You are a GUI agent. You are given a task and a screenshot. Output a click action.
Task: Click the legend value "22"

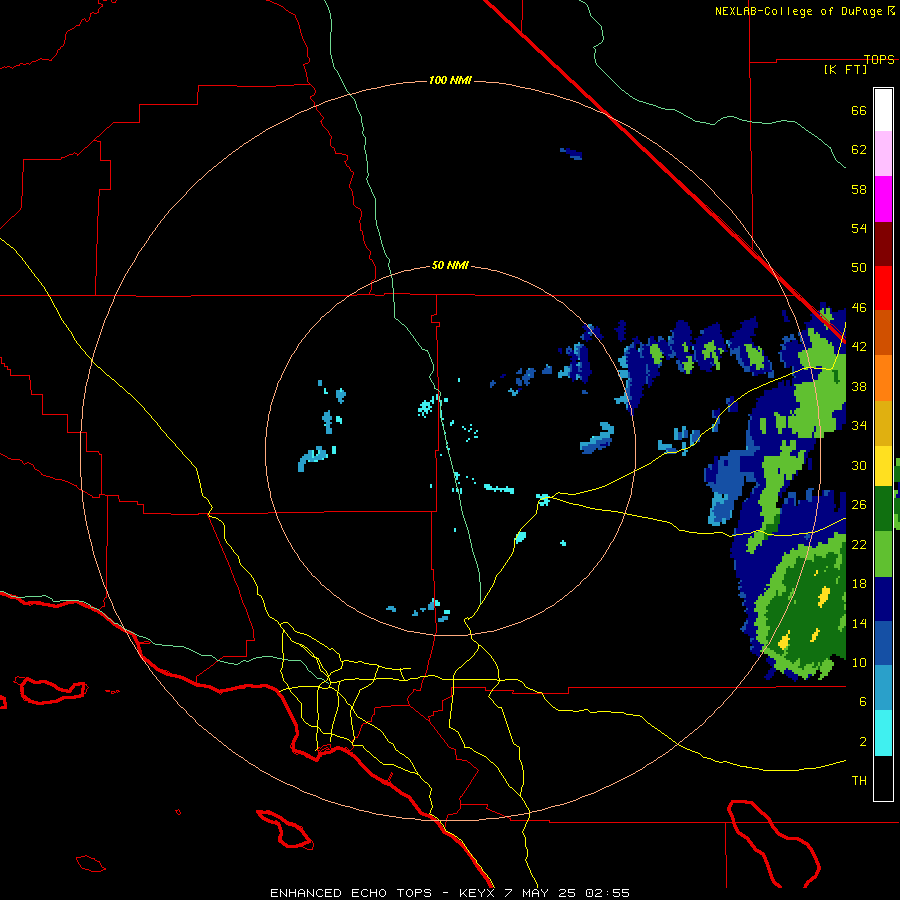tap(859, 544)
